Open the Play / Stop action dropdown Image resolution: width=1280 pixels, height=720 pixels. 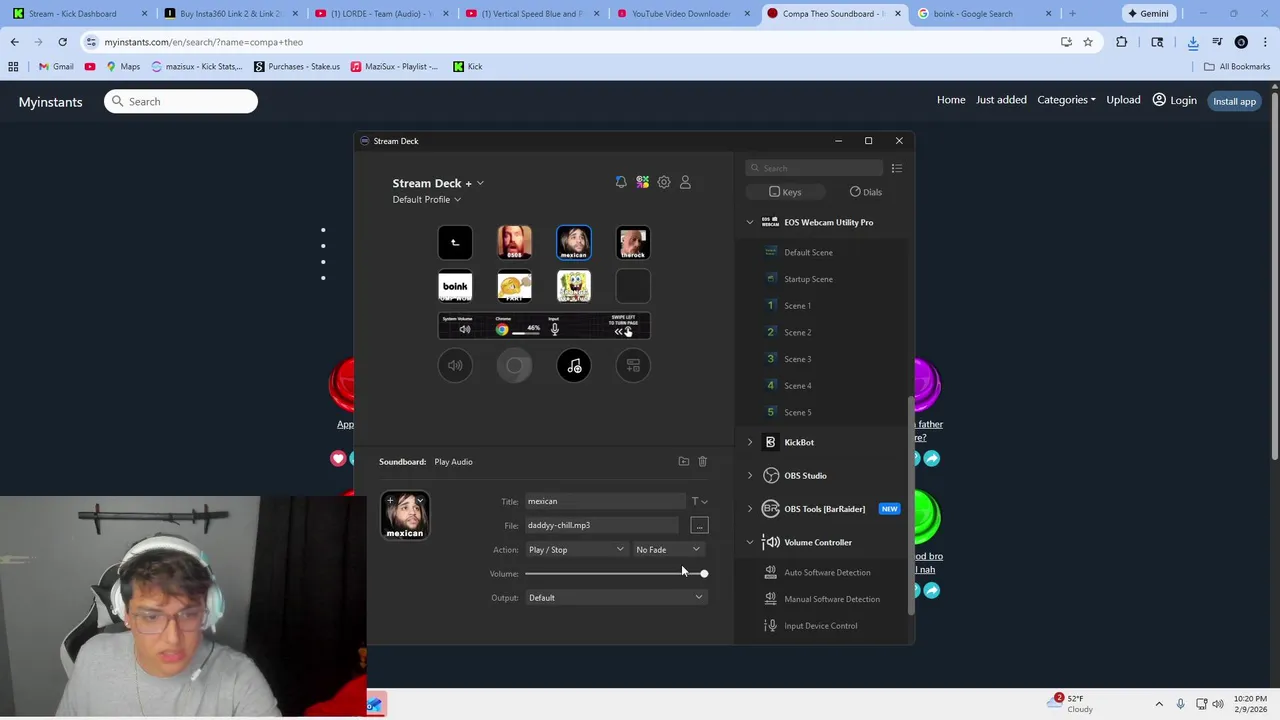[x=576, y=549]
